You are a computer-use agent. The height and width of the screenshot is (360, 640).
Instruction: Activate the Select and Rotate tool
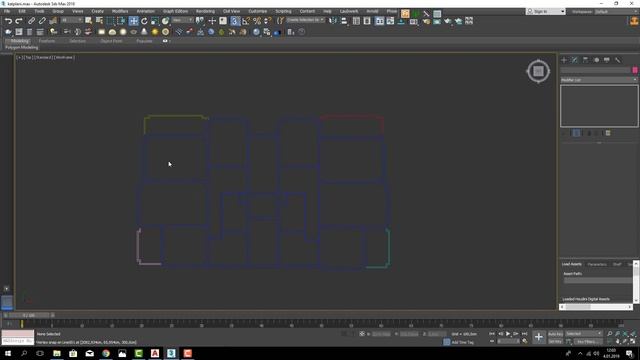click(x=144, y=20)
